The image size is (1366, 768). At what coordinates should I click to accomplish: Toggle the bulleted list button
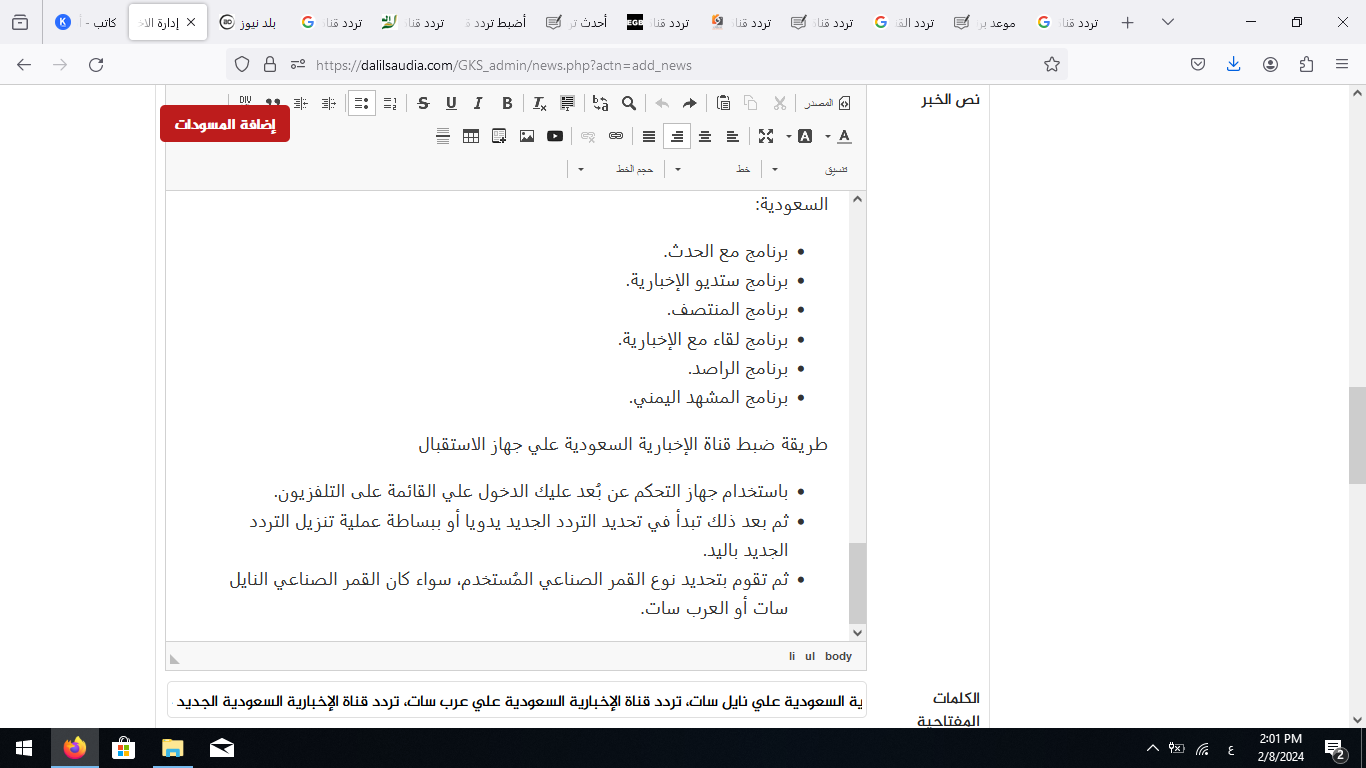pos(362,103)
